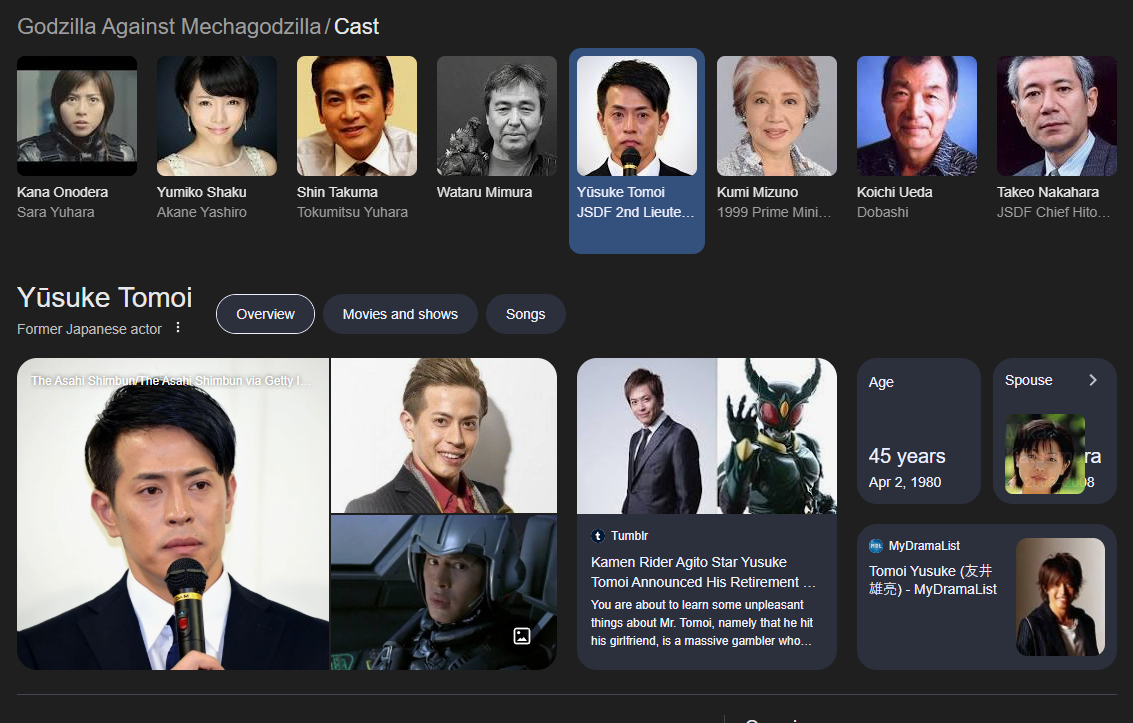The width and height of the screenshot is (1133, 723).
Task: Select the Overview tab
Action: 265,314
